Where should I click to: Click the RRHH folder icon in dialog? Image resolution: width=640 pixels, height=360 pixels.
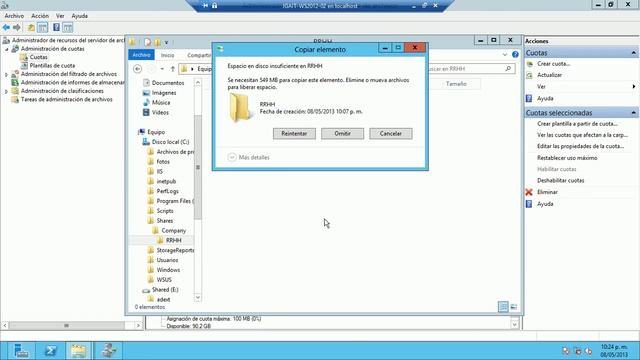click(240, 107)
